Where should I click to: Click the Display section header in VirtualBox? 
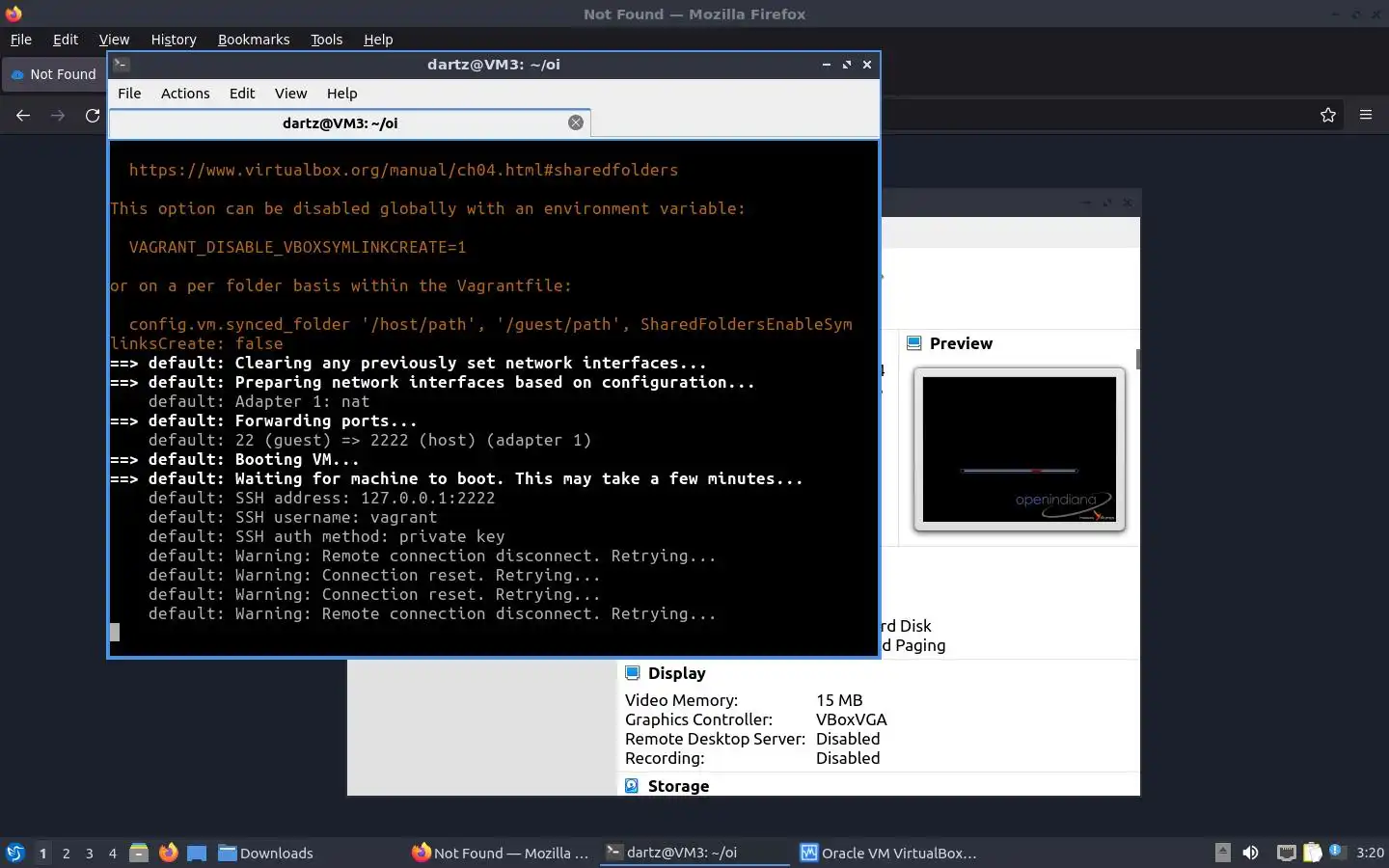(x=676, y=673)
